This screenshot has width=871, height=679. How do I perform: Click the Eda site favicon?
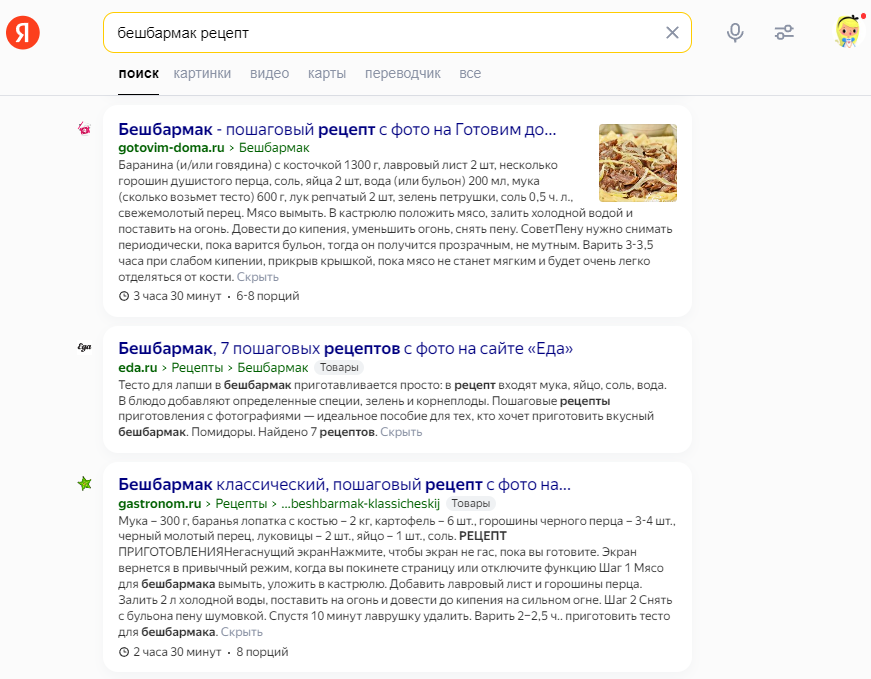85,348
